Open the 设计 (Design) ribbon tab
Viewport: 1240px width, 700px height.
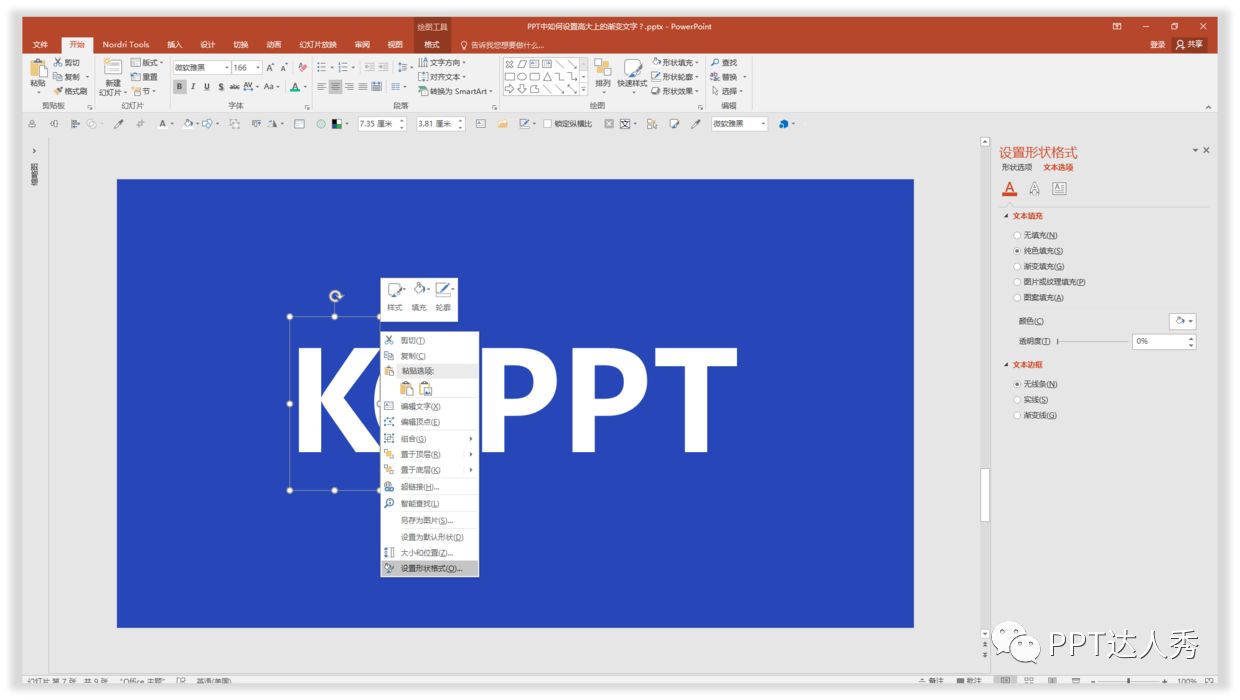(207, 45)
